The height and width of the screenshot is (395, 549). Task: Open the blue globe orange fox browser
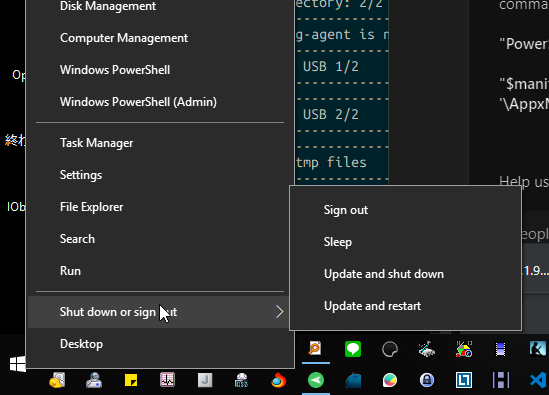pyautogui.click(x=279, y=380)
